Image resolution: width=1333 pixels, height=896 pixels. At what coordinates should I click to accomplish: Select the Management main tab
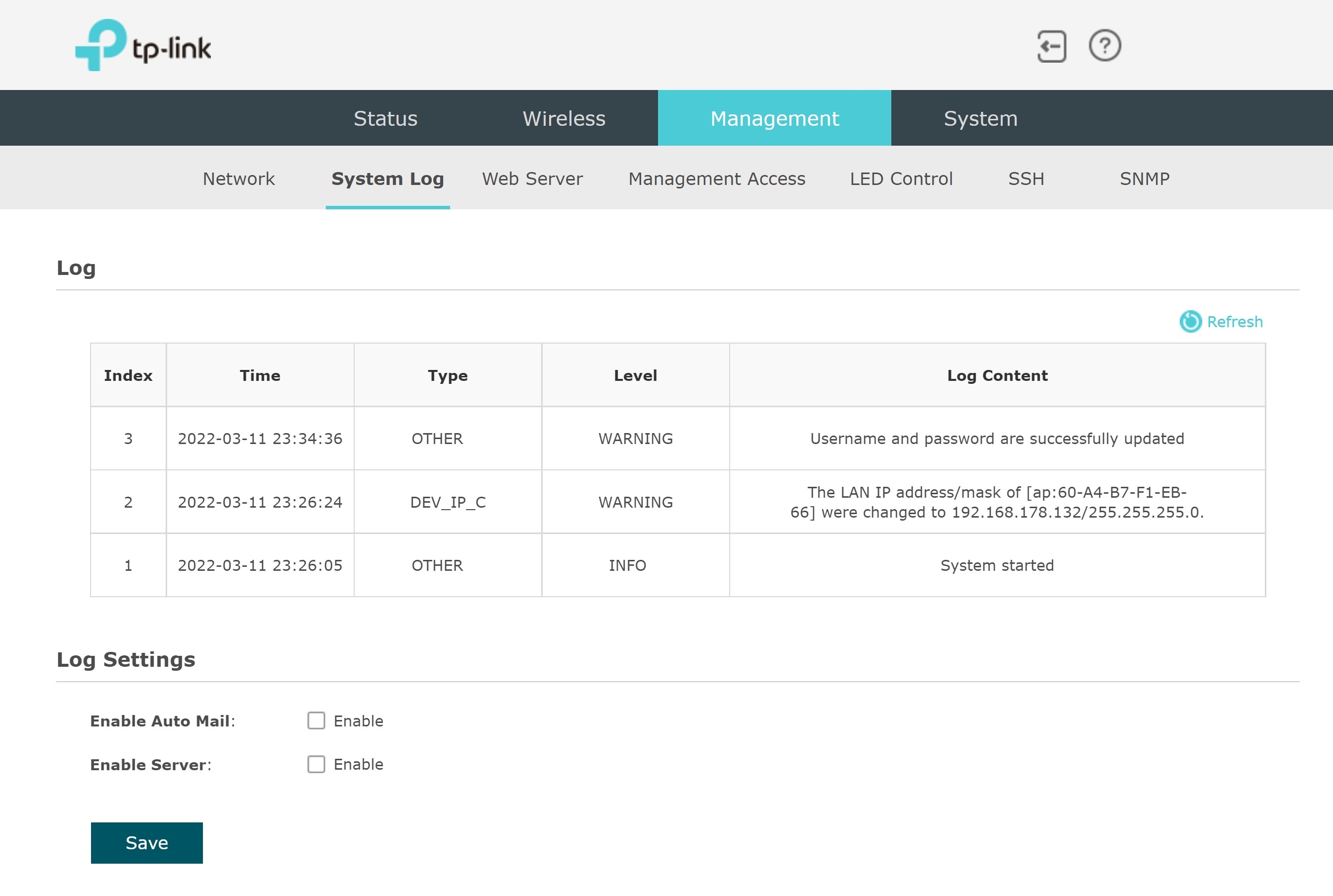tap(774, 118)
